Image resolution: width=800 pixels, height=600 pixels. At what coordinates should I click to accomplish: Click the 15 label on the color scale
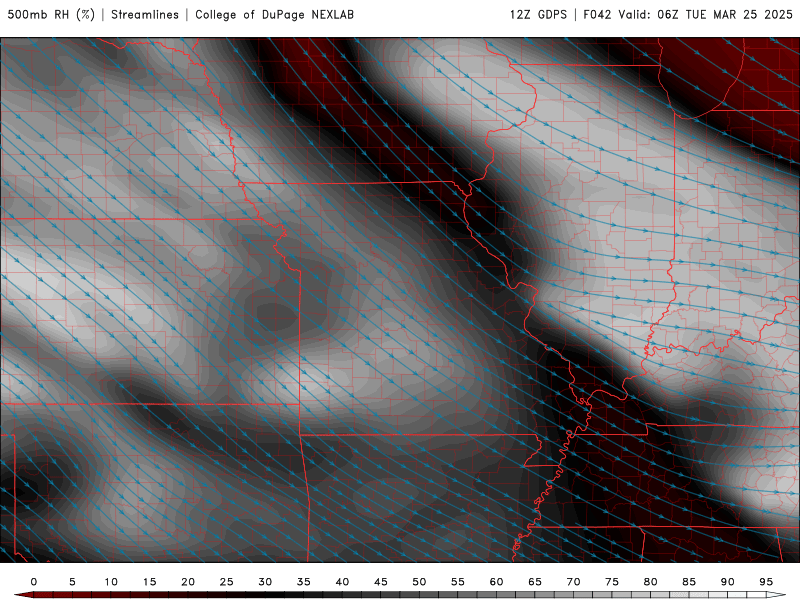(x=149, y=582)
